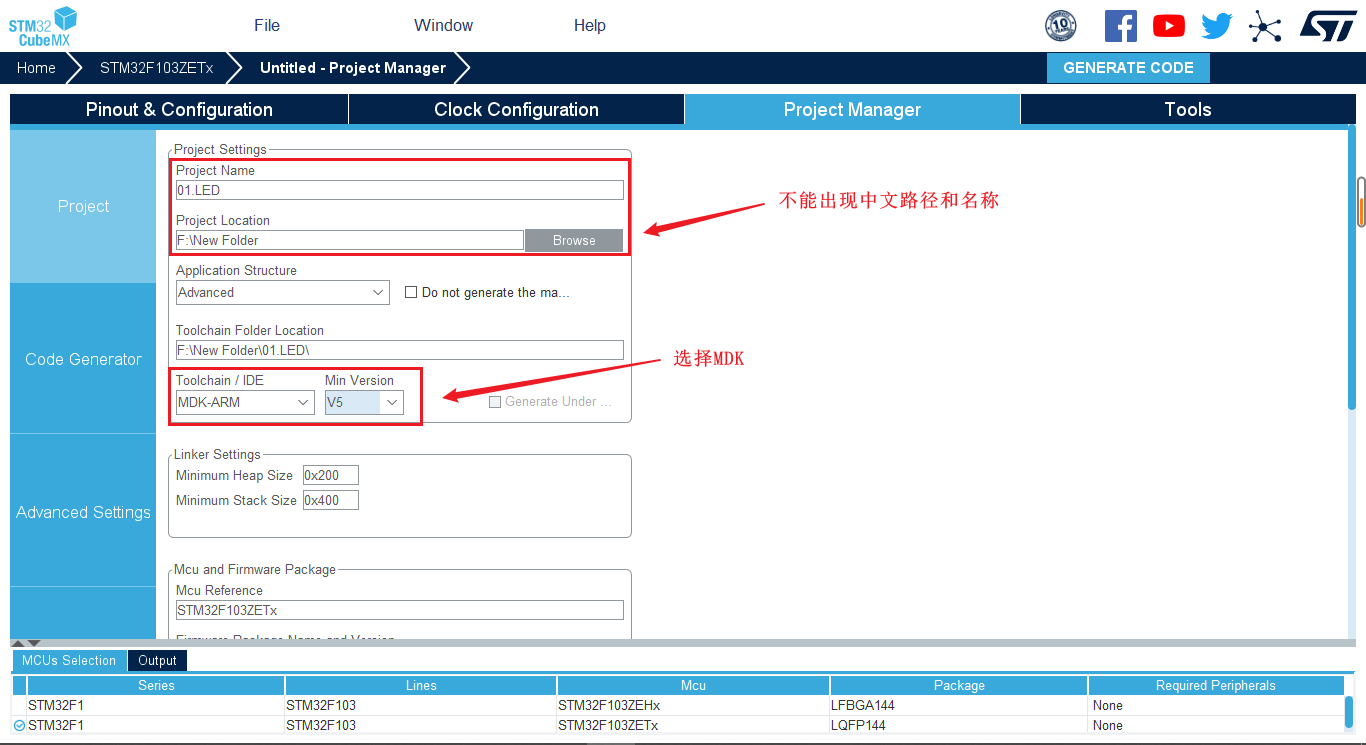
Task: Click the check icon beside STM32F103ZETx row
Action: [19, 725]
